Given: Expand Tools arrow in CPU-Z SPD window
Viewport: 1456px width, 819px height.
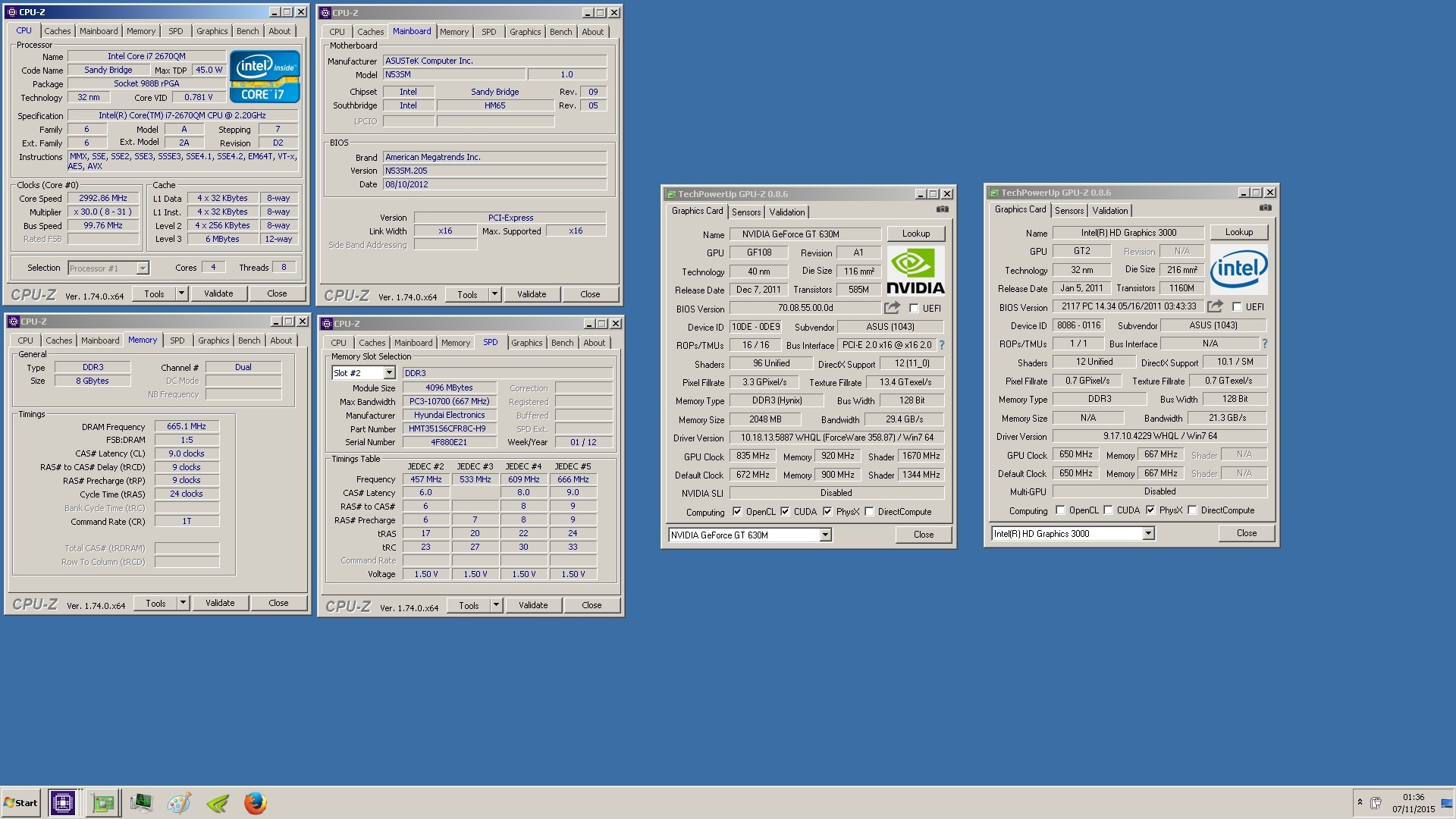Looking at the screenshot, I should coord(496,606).
